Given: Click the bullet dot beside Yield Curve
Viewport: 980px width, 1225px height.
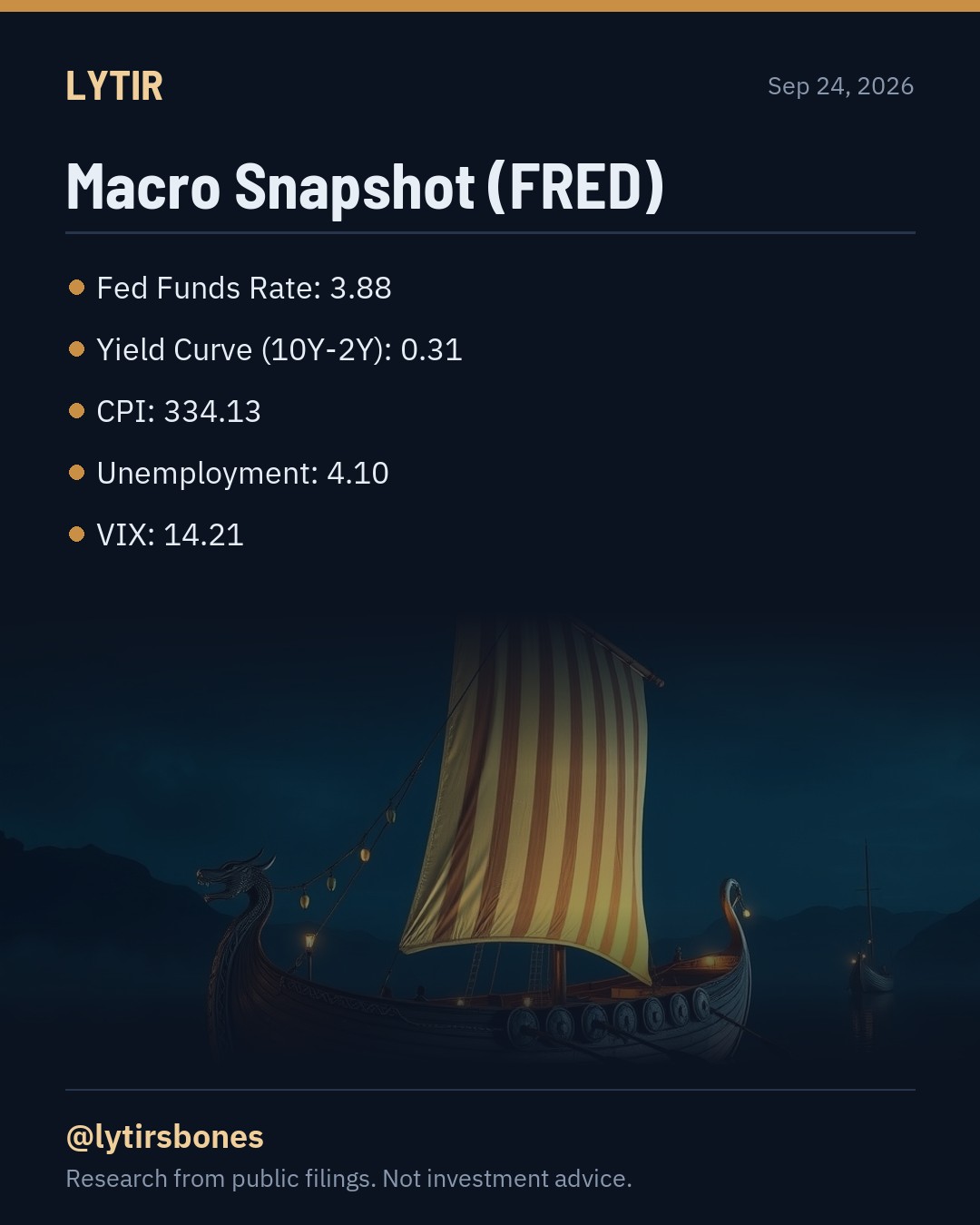Looking at the screenshot, I should coord(76,349).
